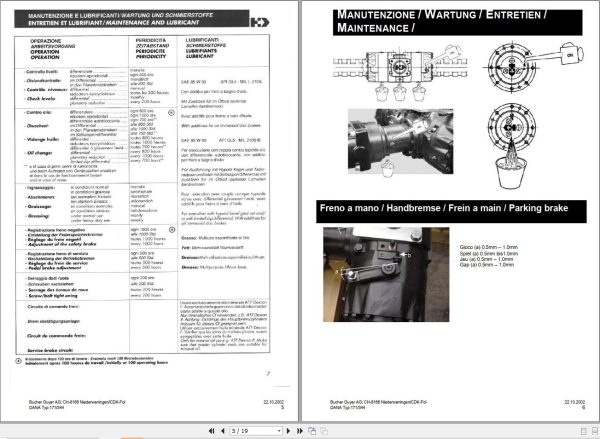
Task: Click the parking brake lever photo
Action: (386, 274)
